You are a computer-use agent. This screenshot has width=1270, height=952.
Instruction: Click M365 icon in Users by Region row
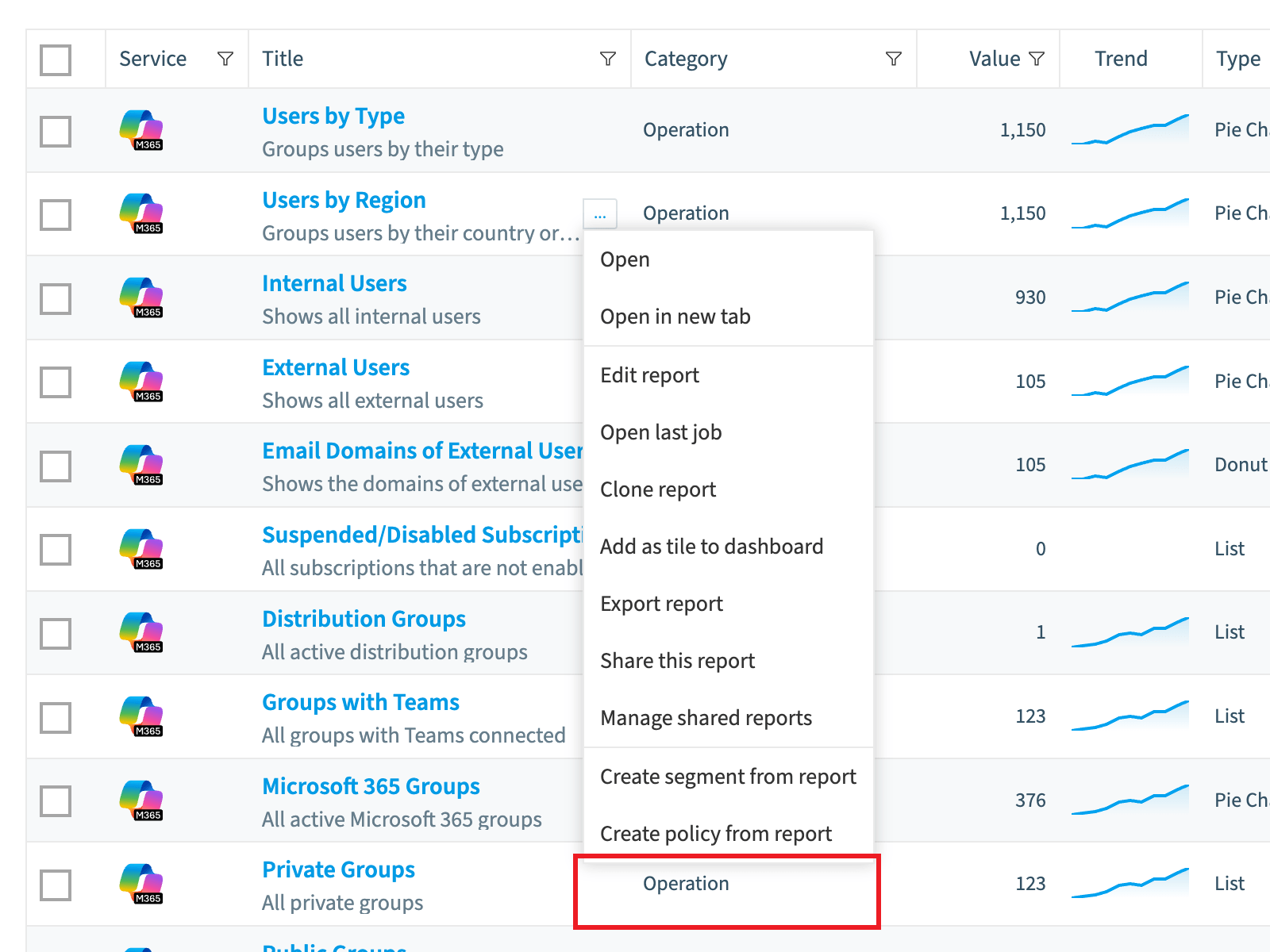141,213
